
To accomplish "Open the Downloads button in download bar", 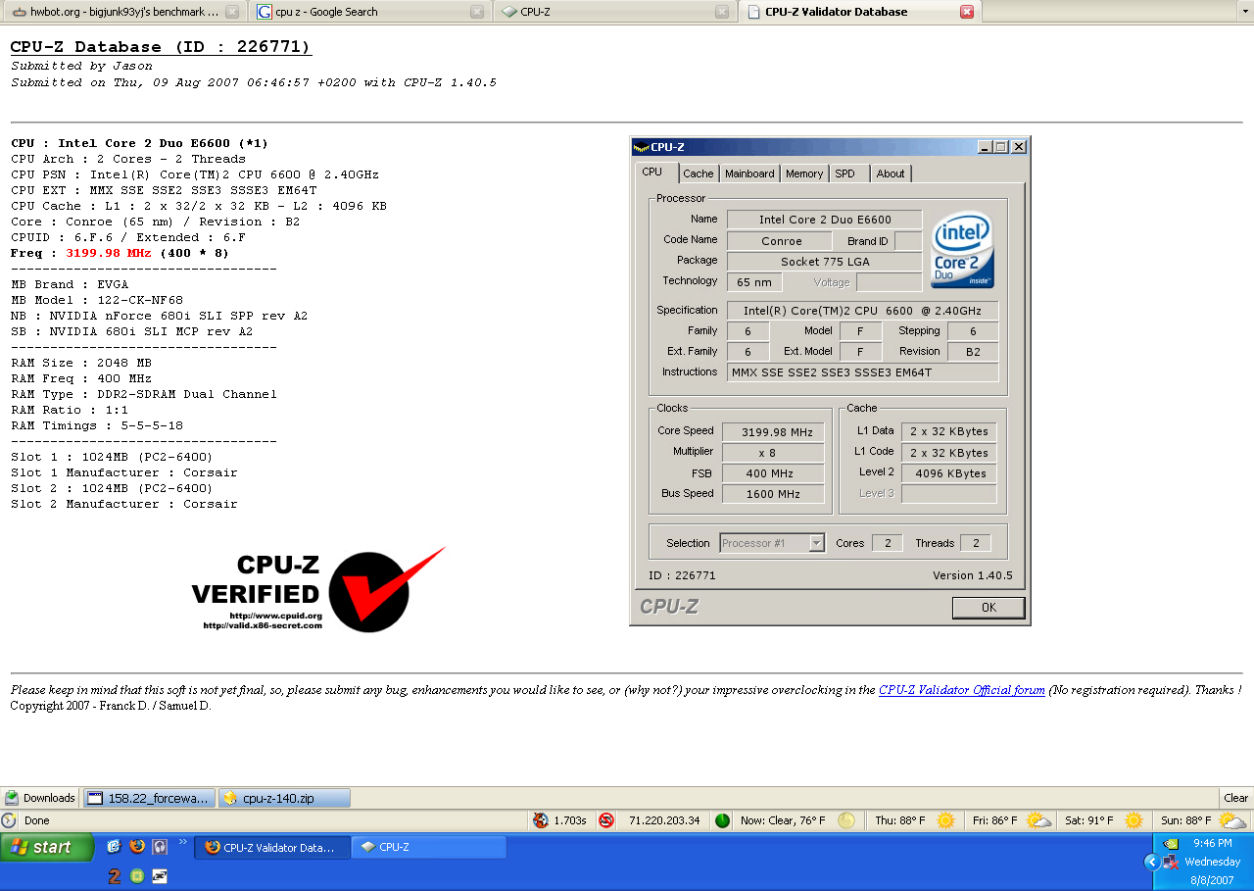I will point(41,798).
